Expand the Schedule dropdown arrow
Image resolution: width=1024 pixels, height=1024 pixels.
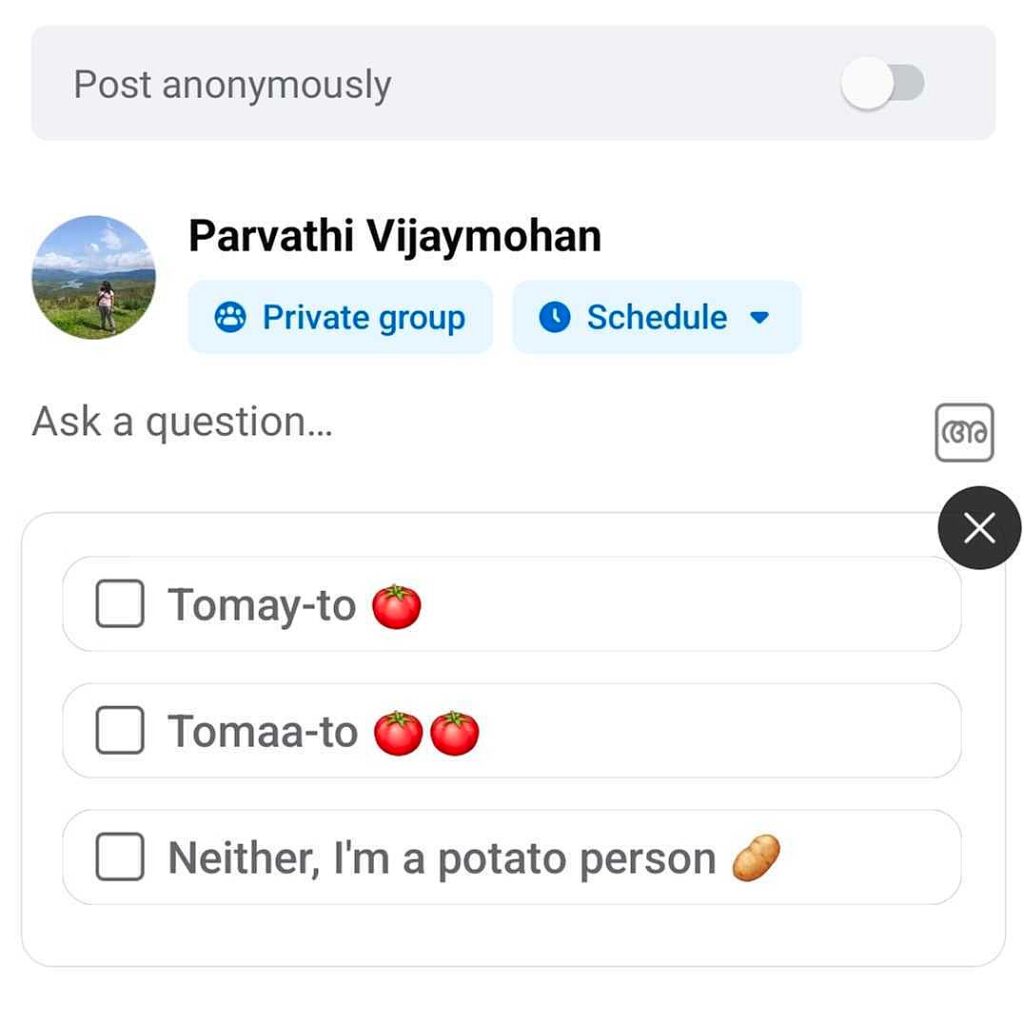760,318
